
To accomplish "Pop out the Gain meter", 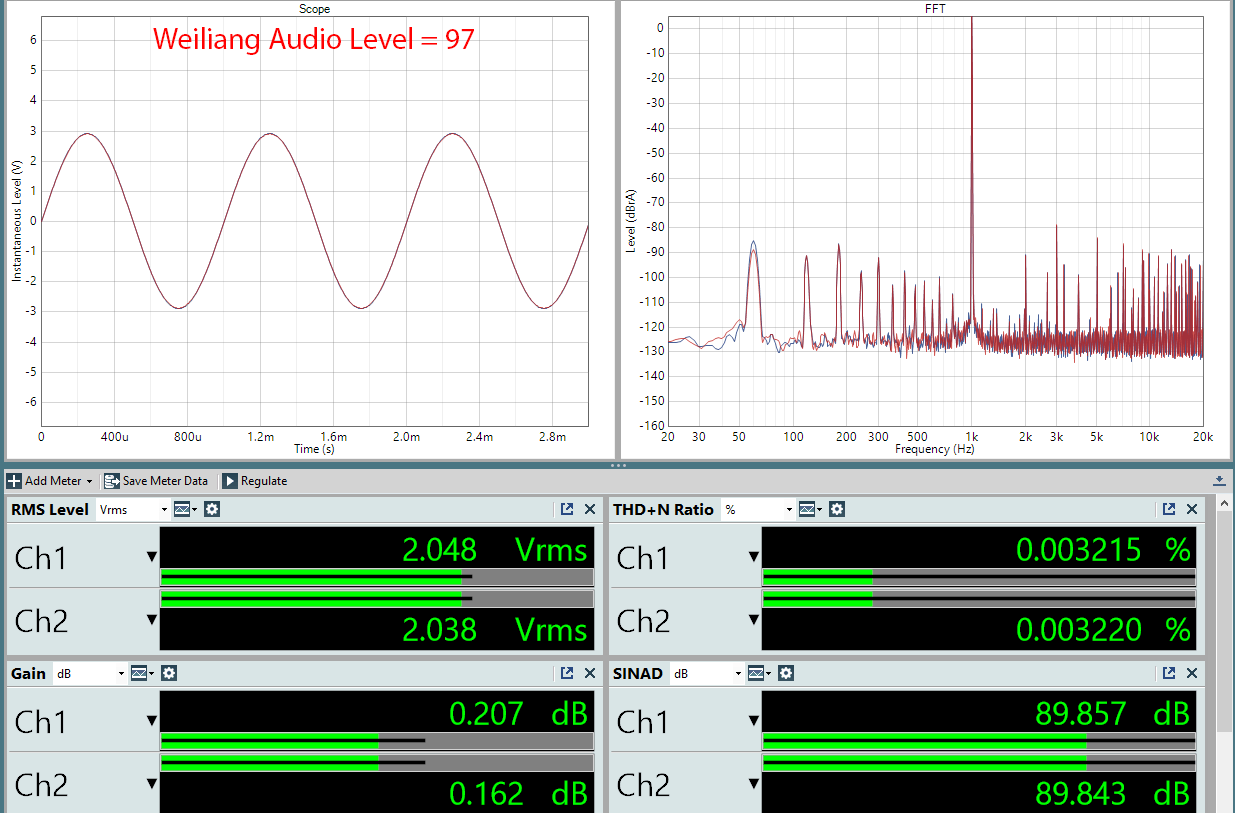I will pos(567,674).
